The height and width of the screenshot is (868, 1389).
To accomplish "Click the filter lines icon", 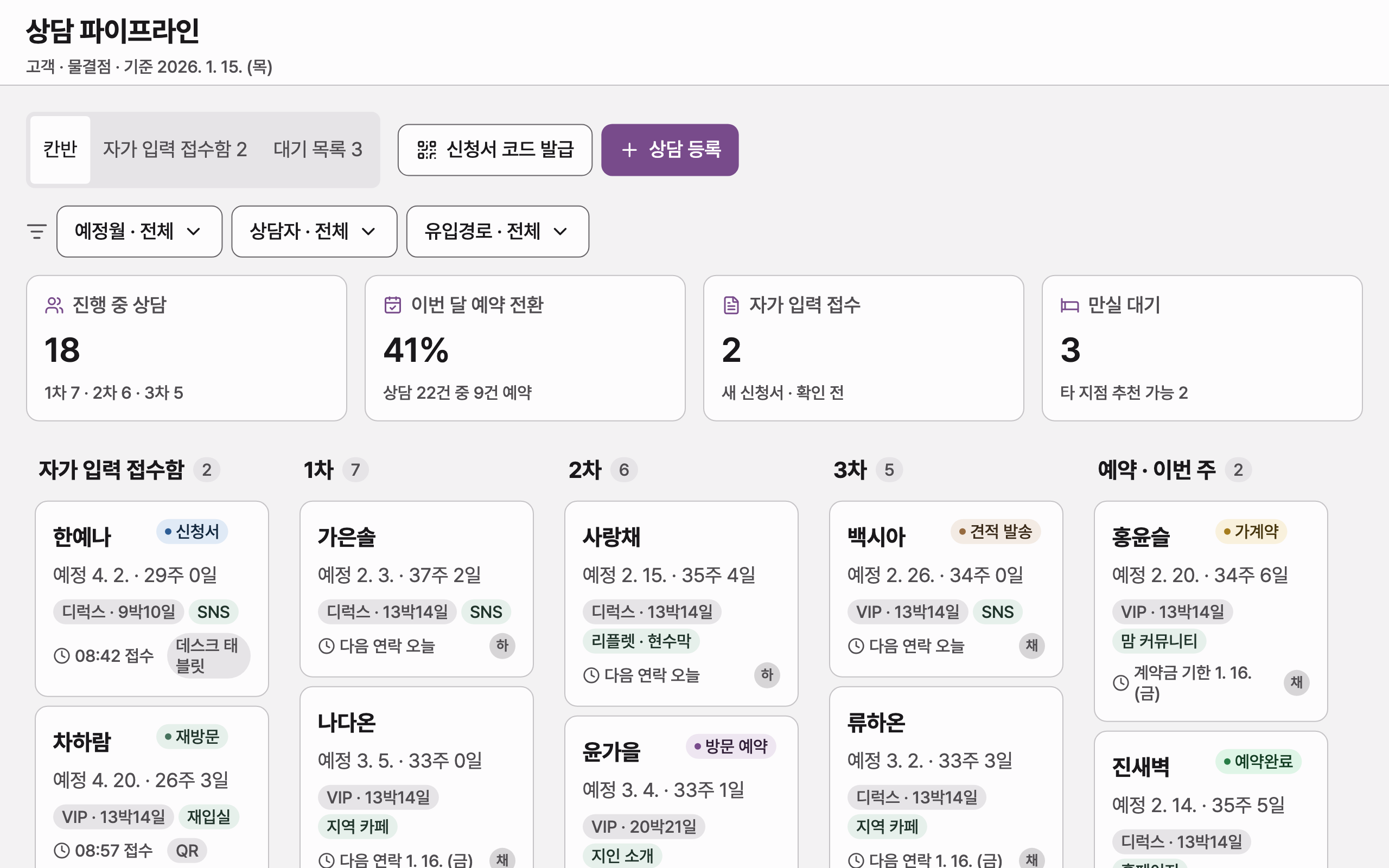I will click(x=37, y=231).
